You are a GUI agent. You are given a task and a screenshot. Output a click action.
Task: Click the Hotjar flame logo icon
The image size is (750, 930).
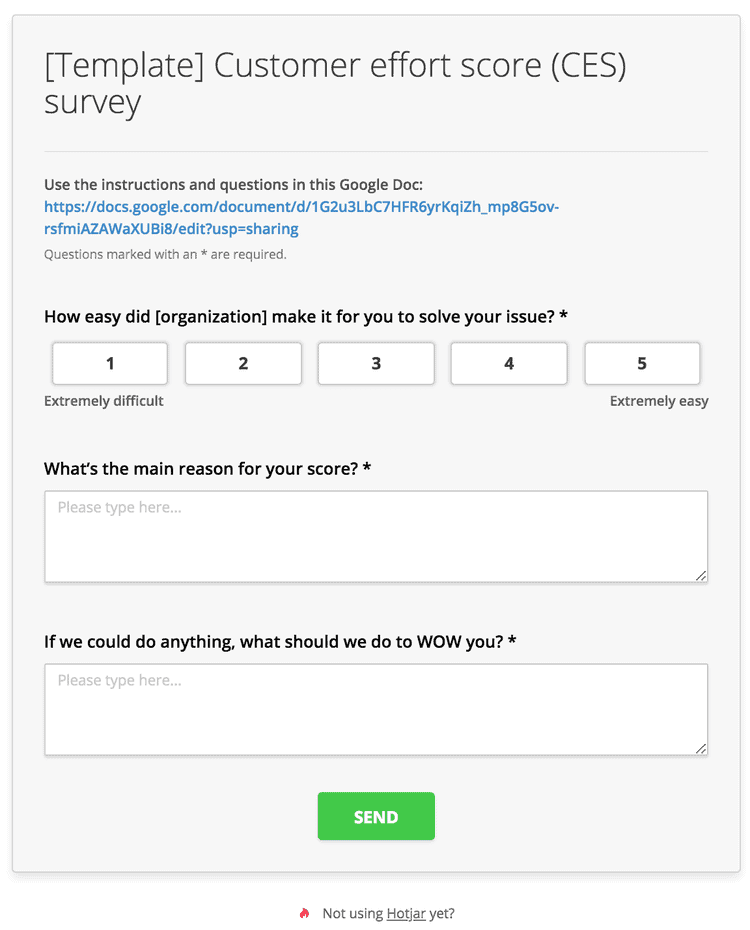point(304,913)
